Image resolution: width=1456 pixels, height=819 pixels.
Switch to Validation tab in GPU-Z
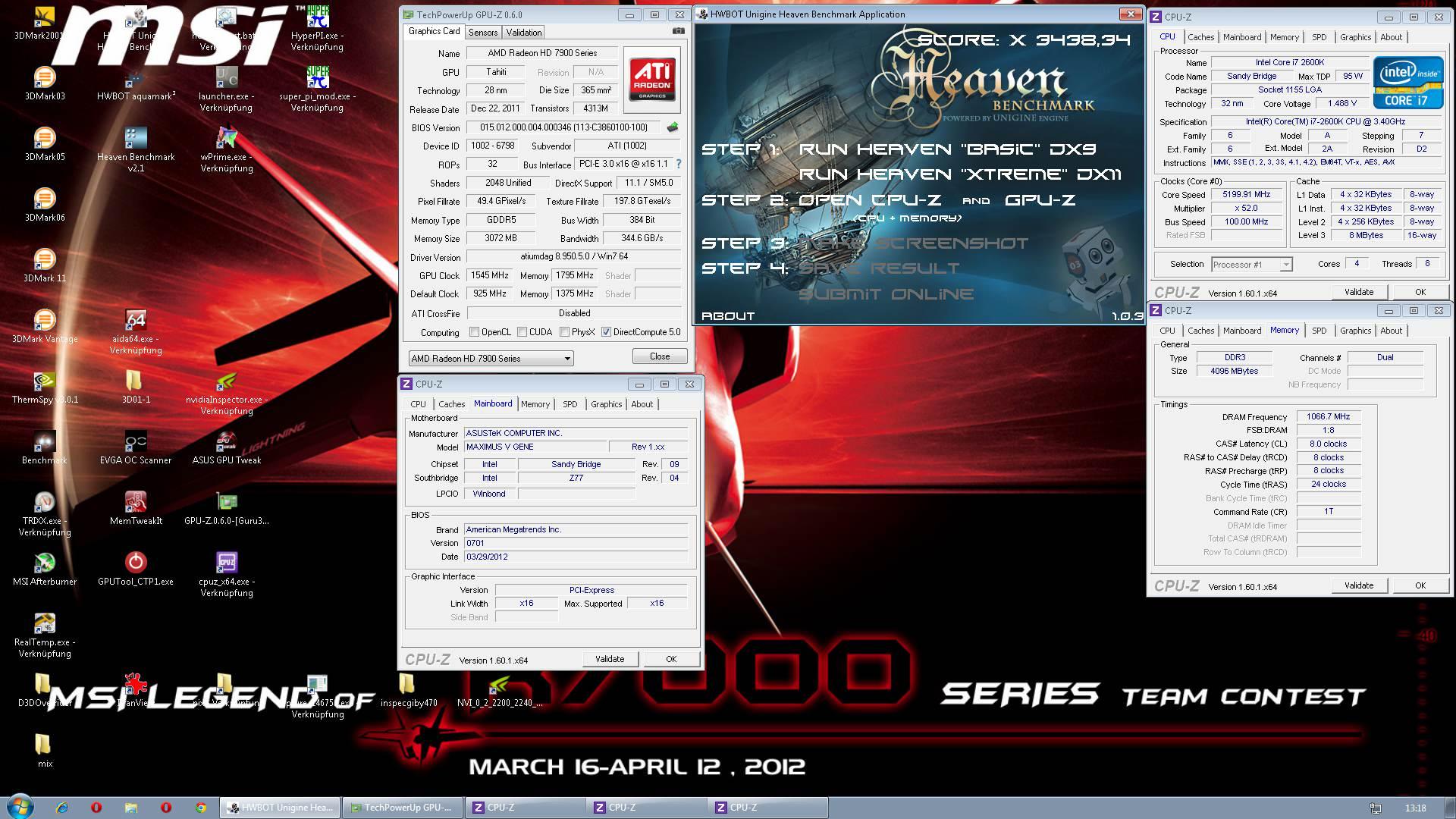pos(524,32)
